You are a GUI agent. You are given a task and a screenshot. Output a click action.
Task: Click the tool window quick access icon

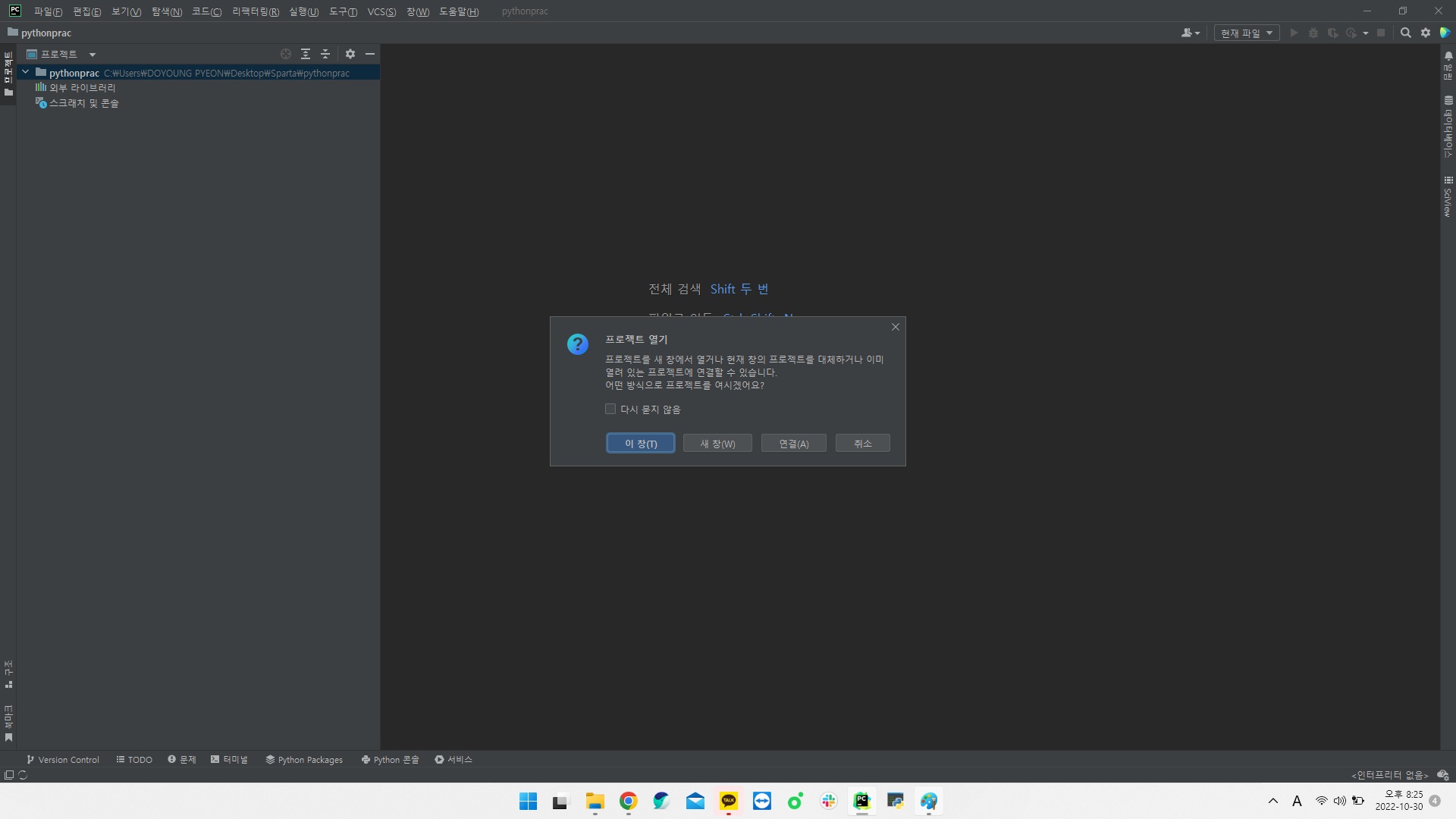coord(9,775)
